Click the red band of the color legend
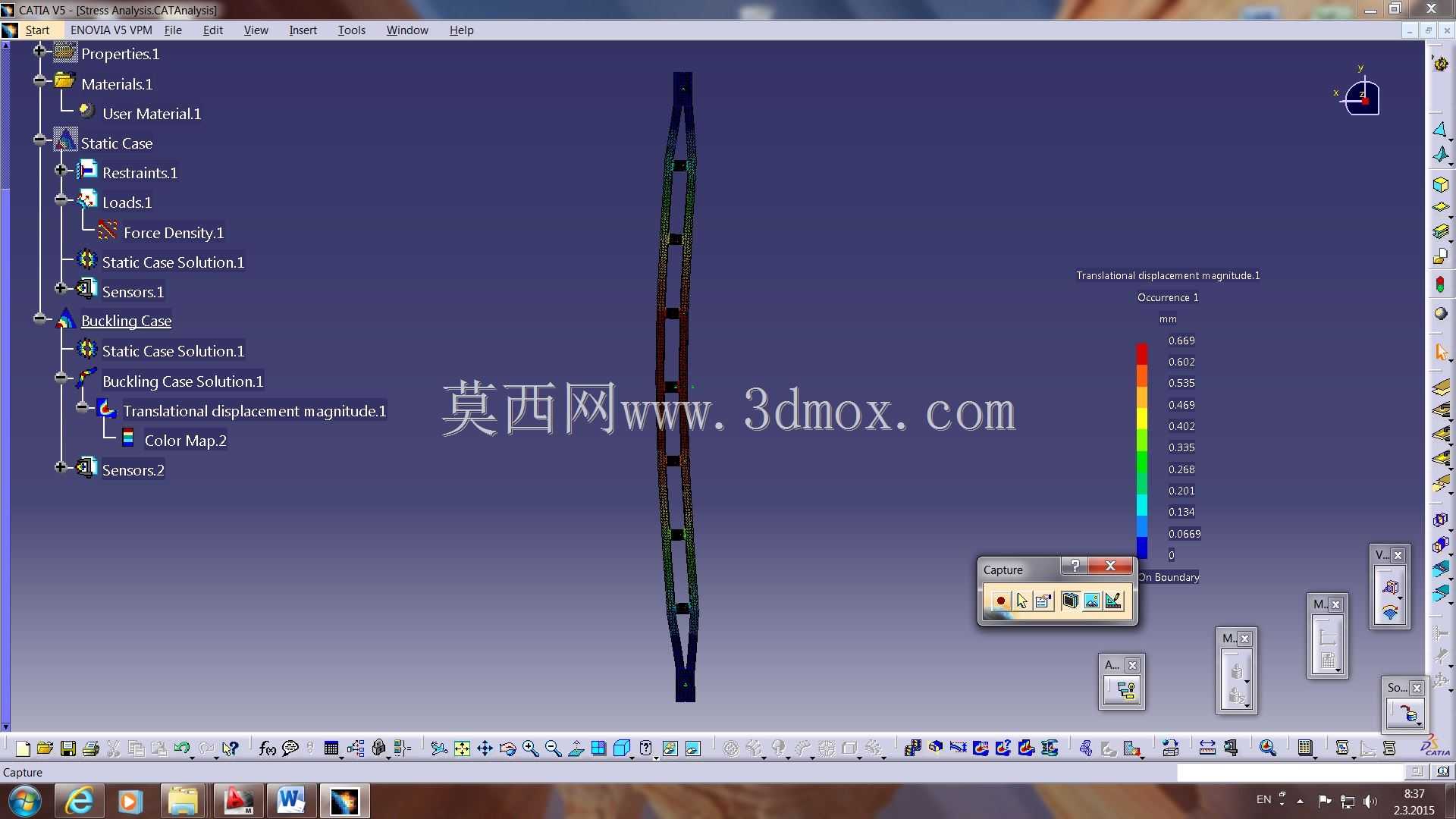This screenshot has width=1456, height=819. click(1142, 355)
